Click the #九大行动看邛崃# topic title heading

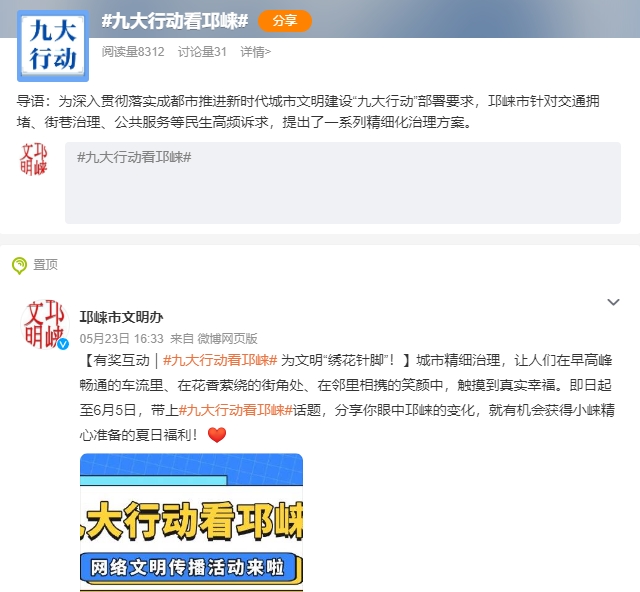point(175,21)
